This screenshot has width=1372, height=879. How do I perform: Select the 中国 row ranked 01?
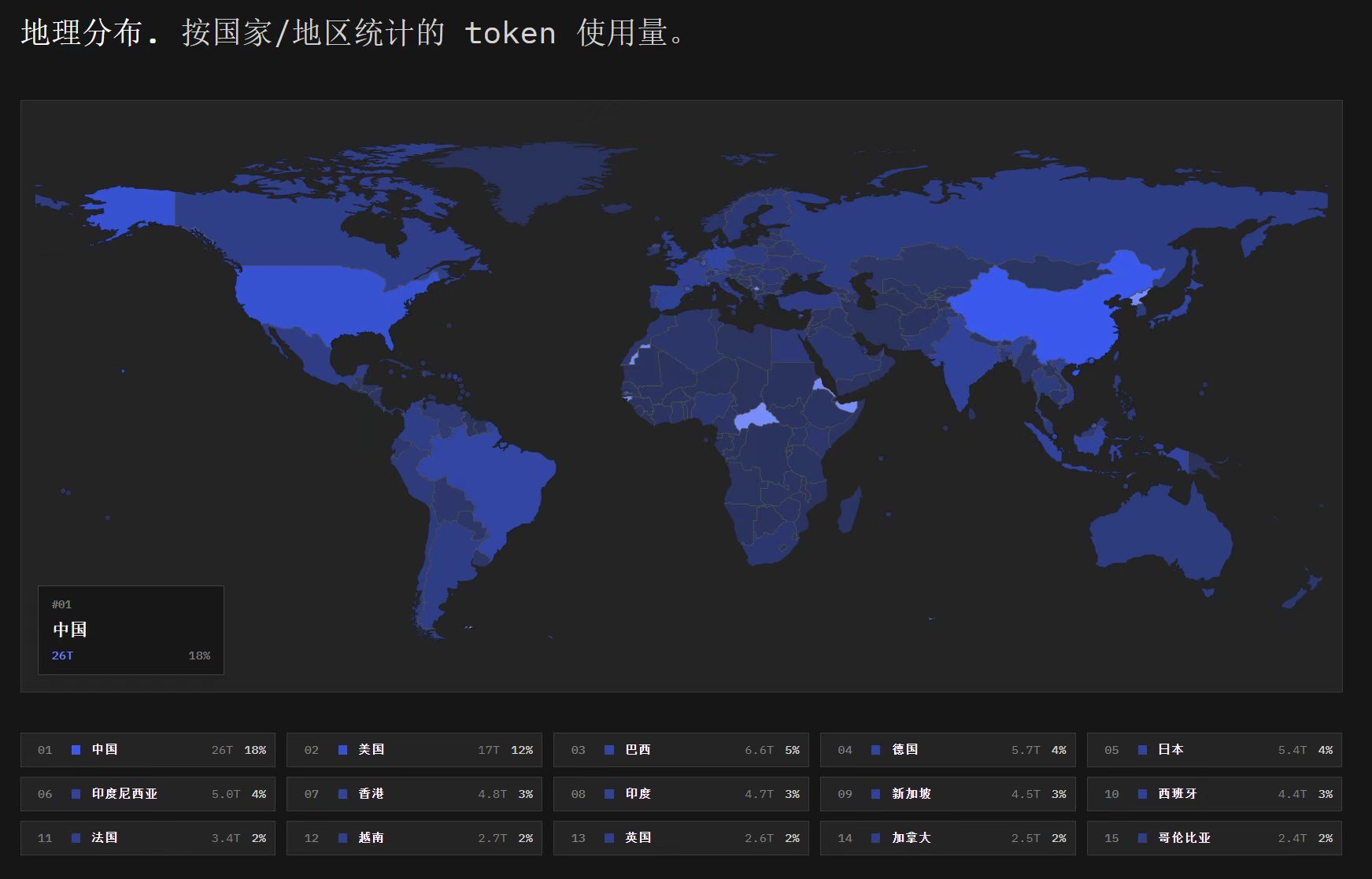(148, 750)
